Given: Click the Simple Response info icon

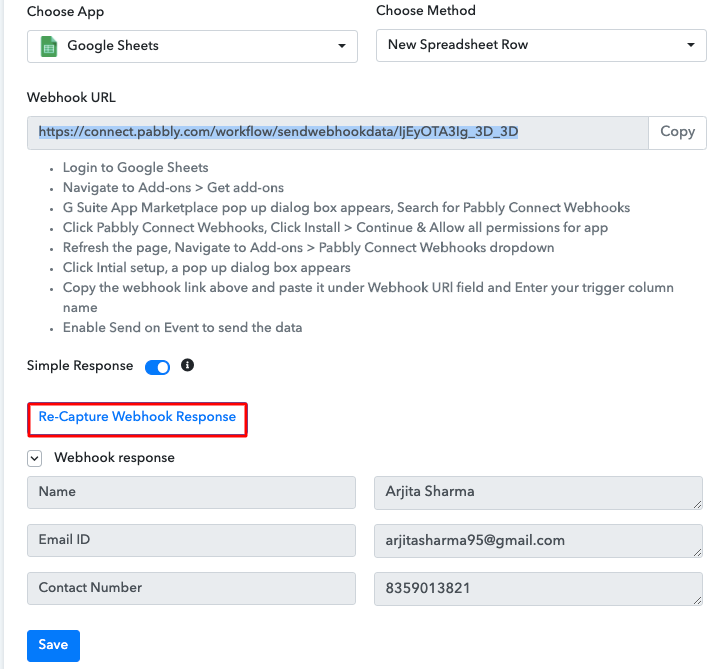Looking at the screenshot, I should coord(187,365).
